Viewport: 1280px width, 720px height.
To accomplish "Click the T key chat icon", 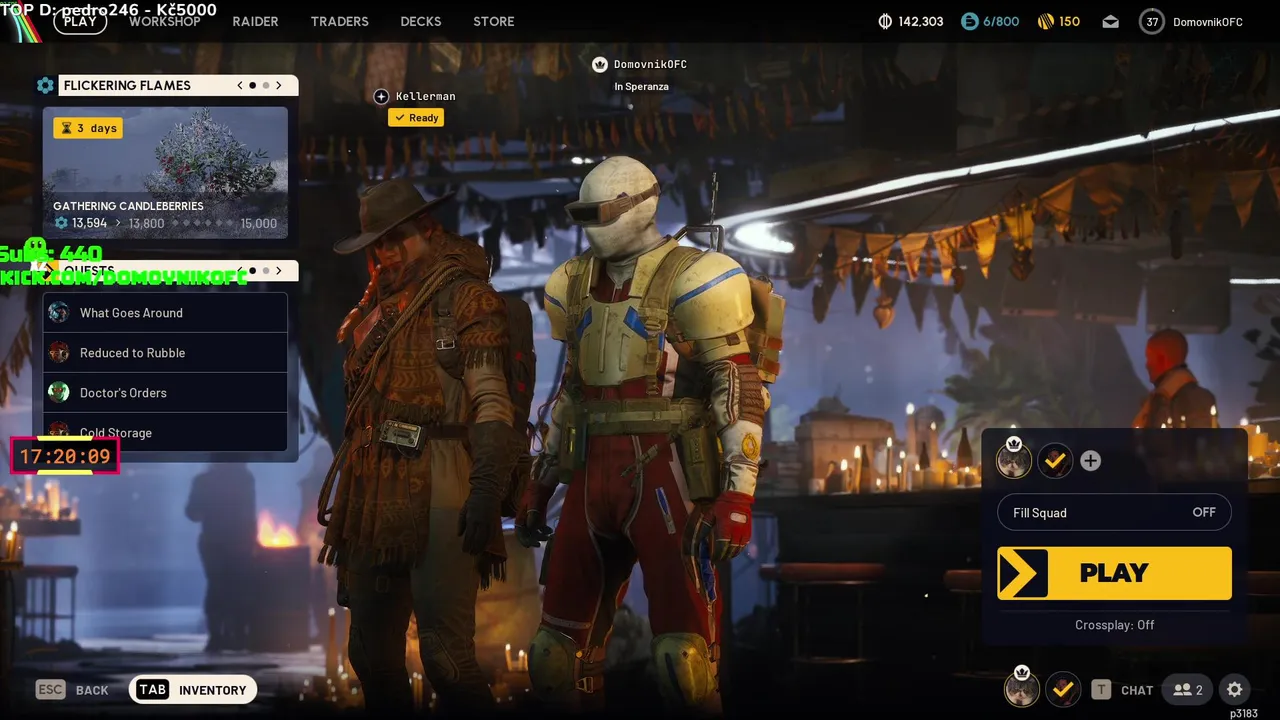I will click(1101, 690).
